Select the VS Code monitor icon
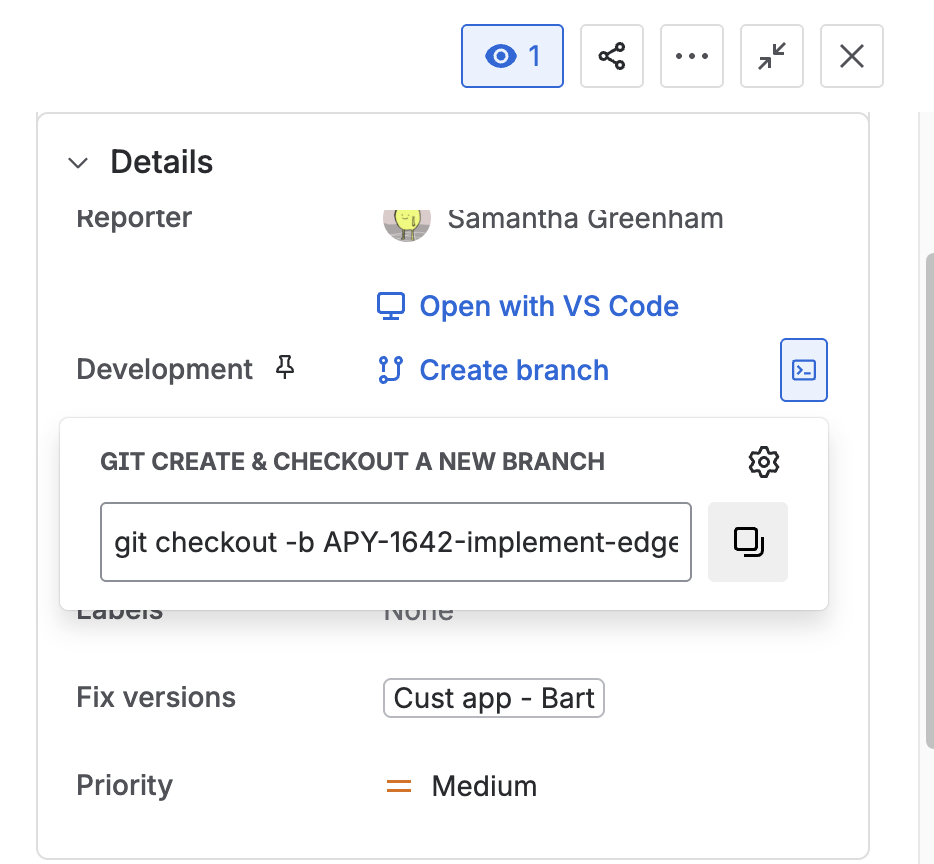 pos(391,306)
